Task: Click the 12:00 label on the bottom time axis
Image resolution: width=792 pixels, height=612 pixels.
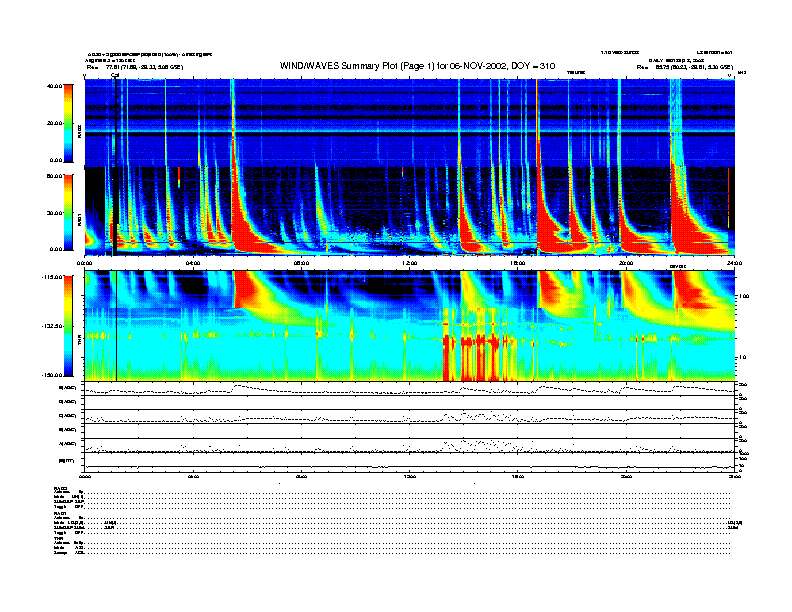Action: (x=410, y=476)
